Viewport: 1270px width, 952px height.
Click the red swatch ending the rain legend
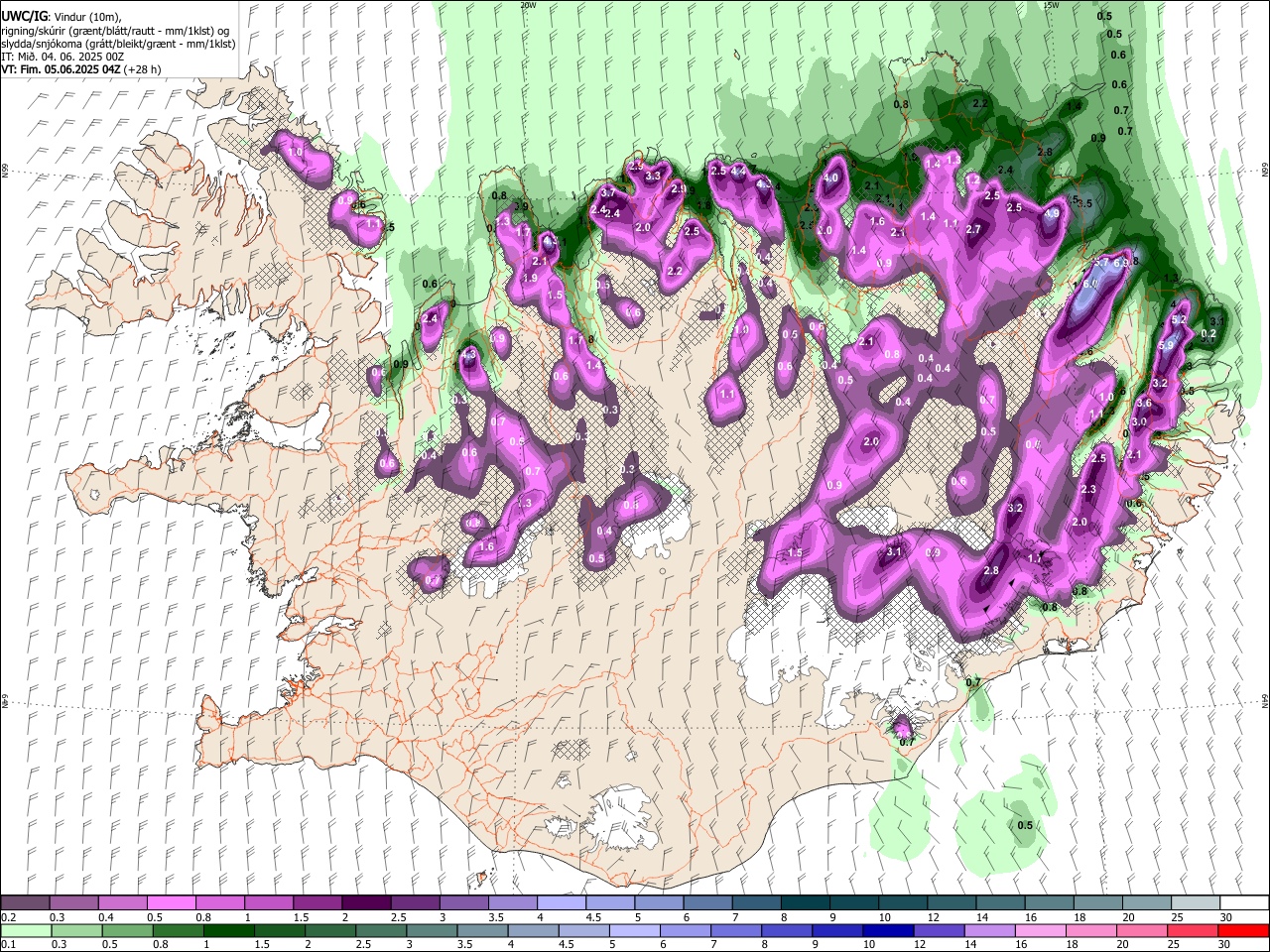(1244, 930)
